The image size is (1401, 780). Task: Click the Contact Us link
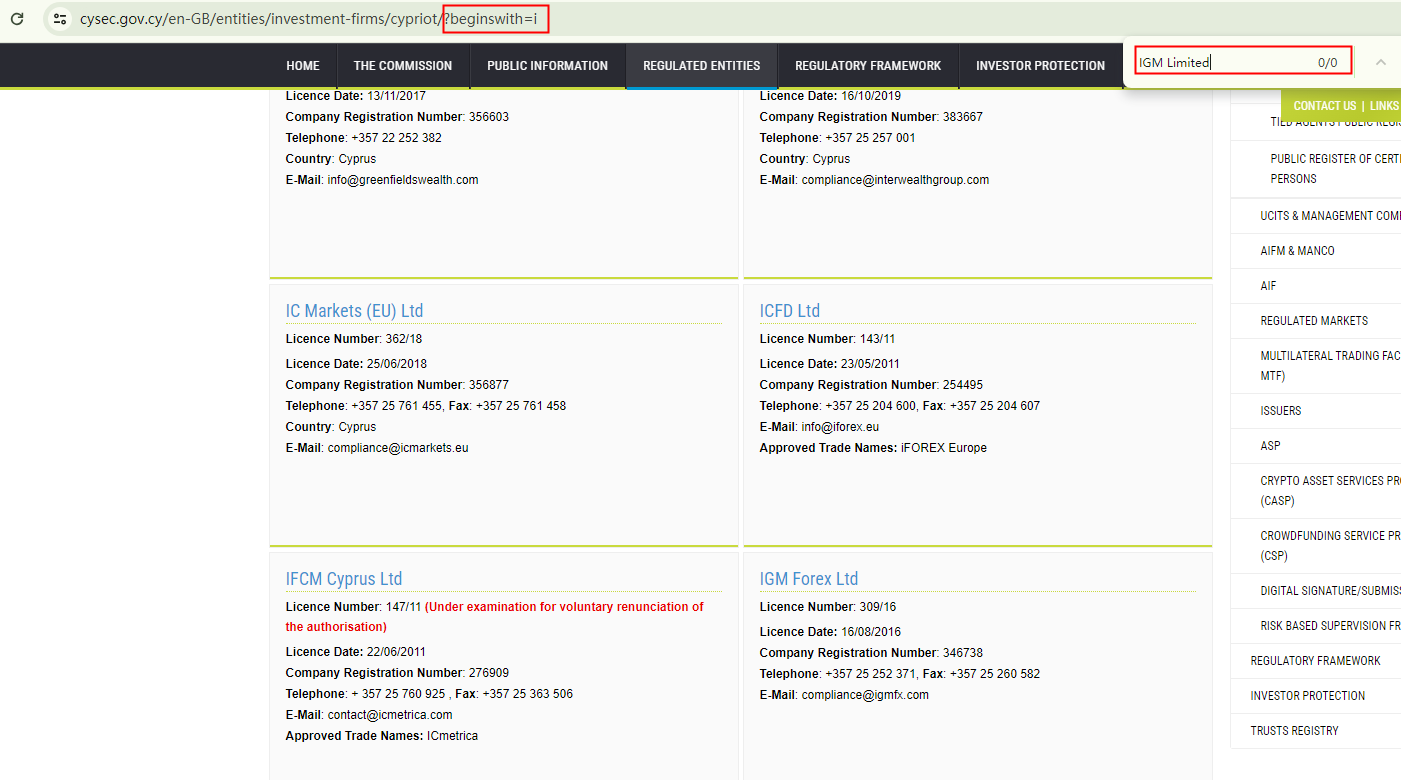1324,106
